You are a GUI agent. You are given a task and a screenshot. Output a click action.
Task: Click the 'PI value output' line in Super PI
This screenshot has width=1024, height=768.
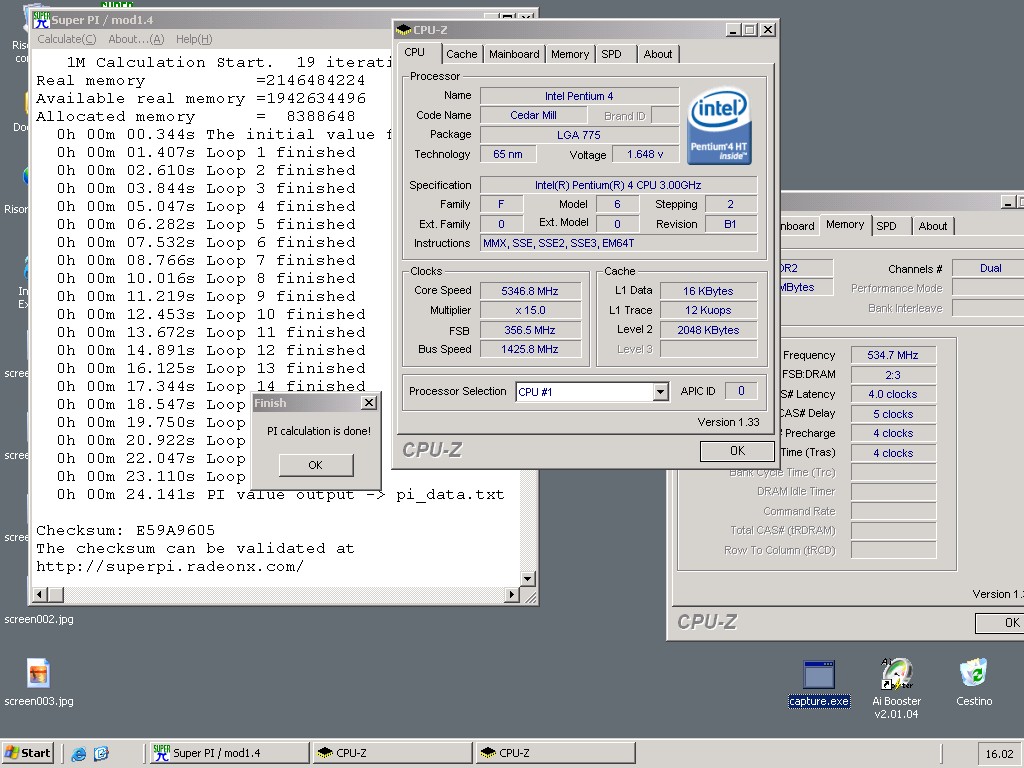[281, 494]
